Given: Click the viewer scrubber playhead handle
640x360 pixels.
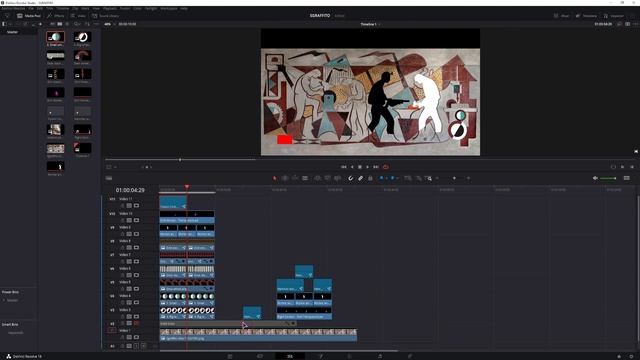Looking at the screenshot, I should coord(180,160).
